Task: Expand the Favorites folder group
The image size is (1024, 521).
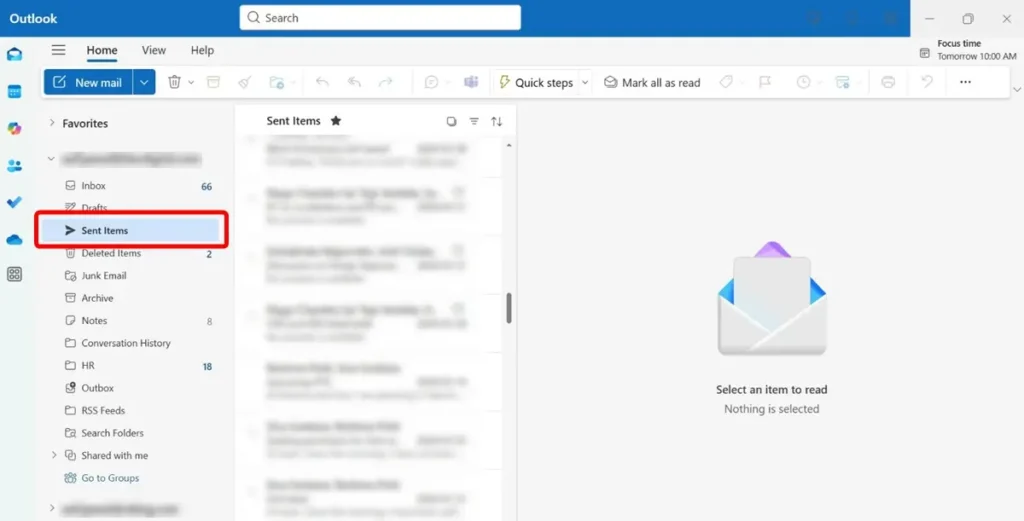Action: (x=52, y=124)
